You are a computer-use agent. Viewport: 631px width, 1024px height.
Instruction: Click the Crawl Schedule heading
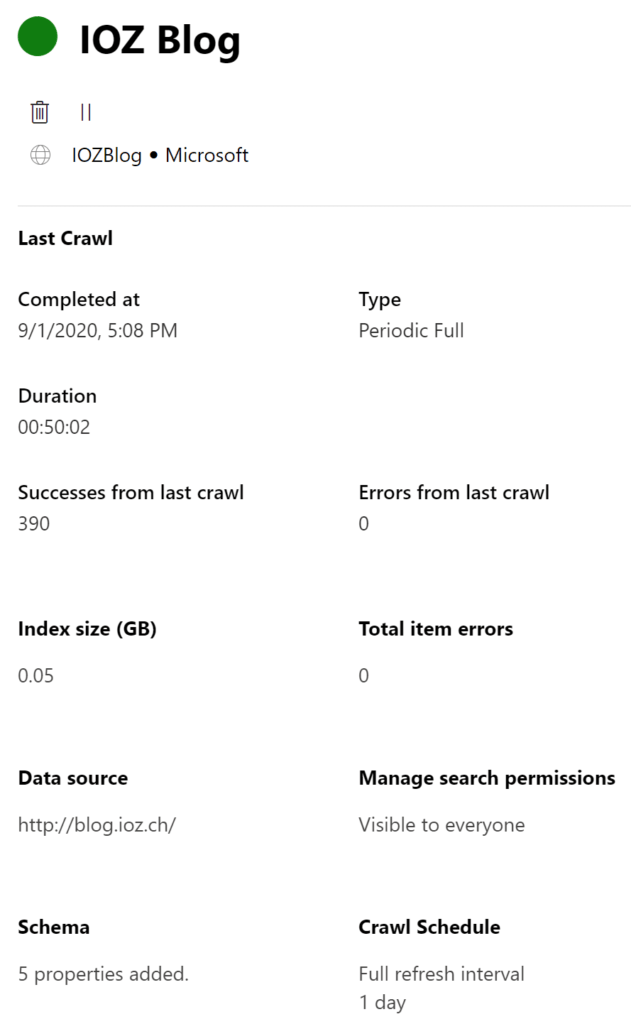tap(430, 927)
